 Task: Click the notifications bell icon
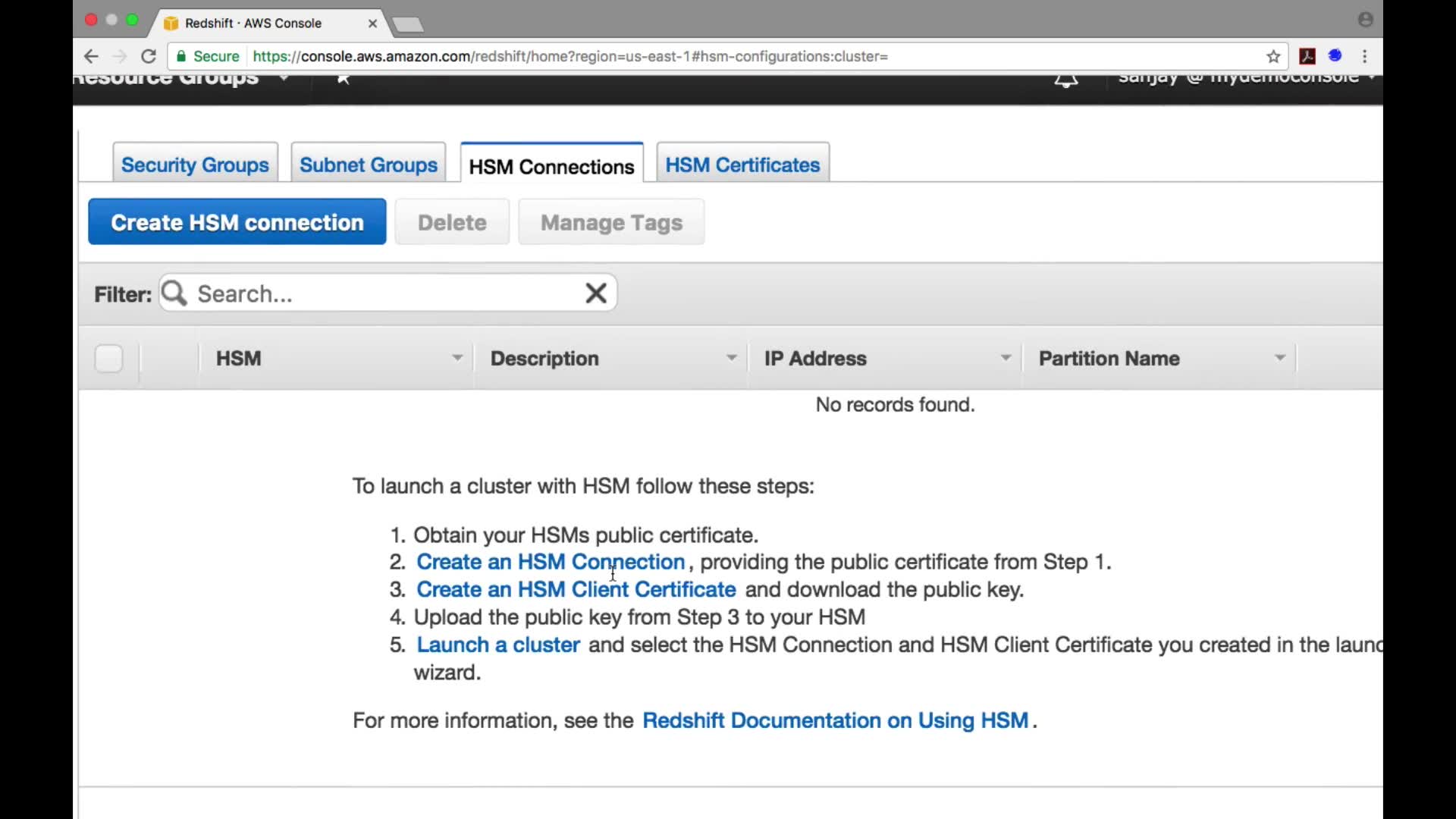(x=1066, y=80)
